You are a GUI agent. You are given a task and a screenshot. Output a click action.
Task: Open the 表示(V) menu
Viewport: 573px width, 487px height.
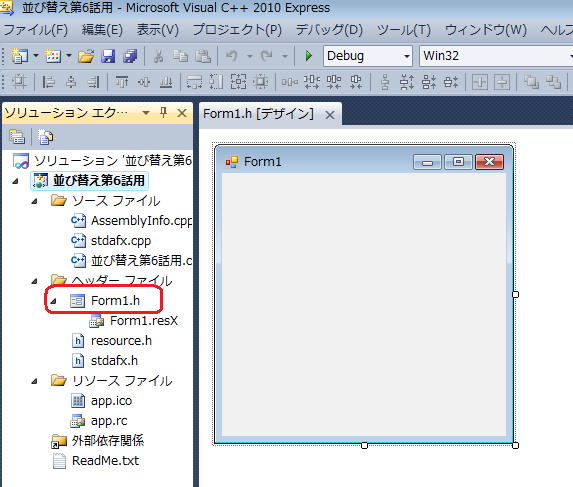click(x=158, y=30)
